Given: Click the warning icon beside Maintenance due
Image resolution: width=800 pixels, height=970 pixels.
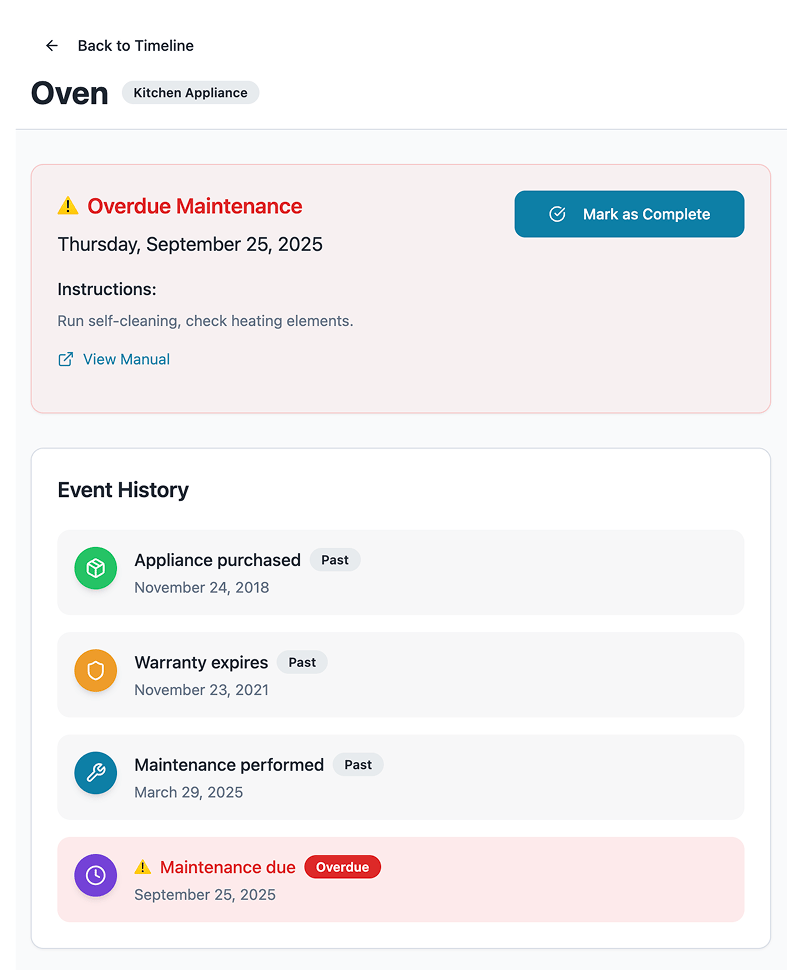Looking at the screenshot, I should (x=143, y=867).
